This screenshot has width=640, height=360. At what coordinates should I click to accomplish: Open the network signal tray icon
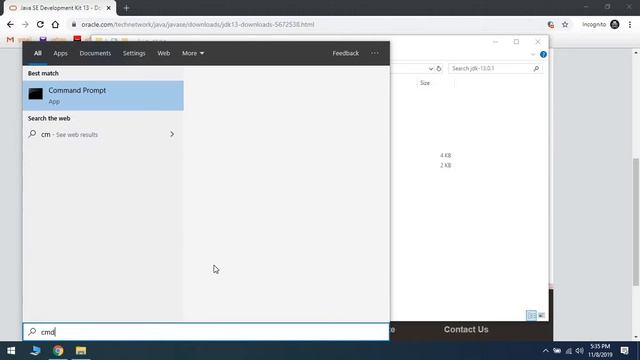click(x=569, y=351)
